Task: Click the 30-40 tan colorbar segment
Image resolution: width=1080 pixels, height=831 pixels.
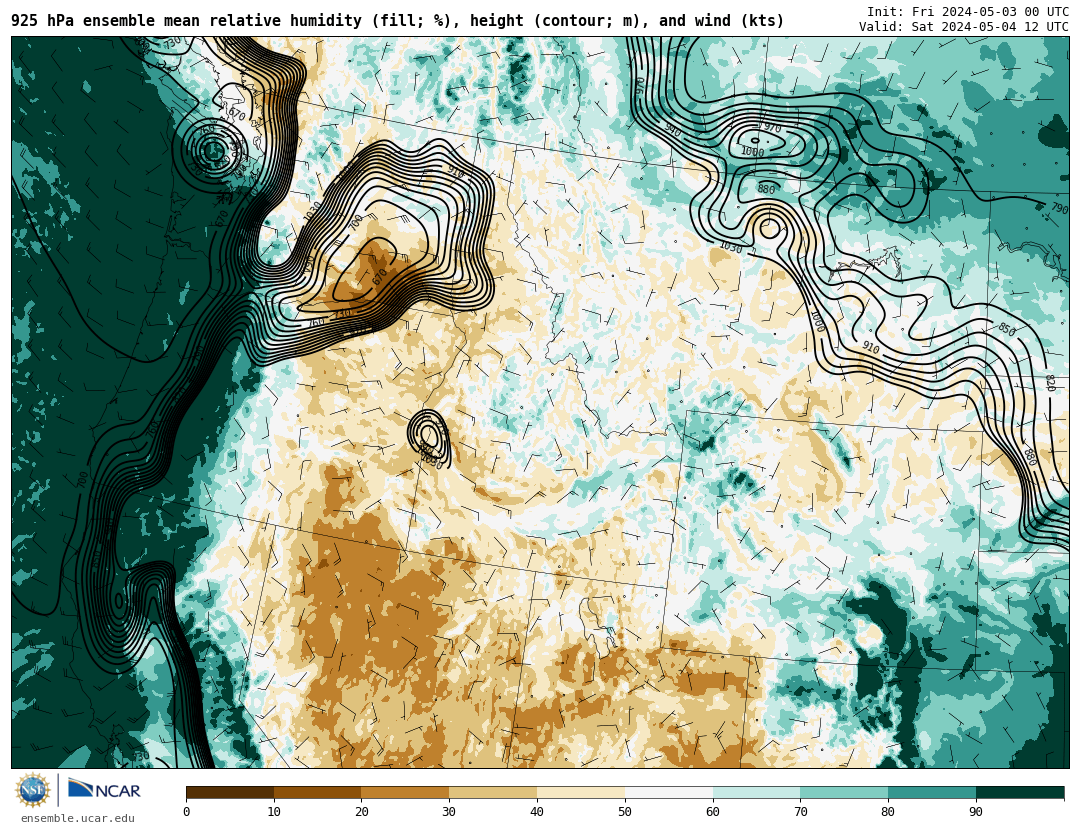Action: coord(493,792)
